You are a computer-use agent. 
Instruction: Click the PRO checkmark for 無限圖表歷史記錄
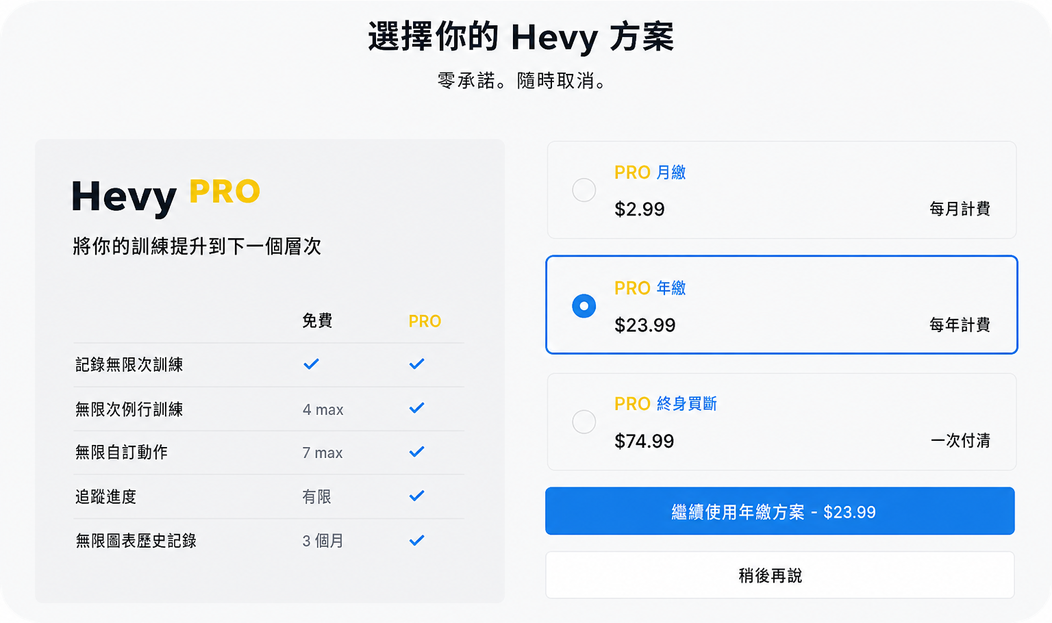point(417,541)
